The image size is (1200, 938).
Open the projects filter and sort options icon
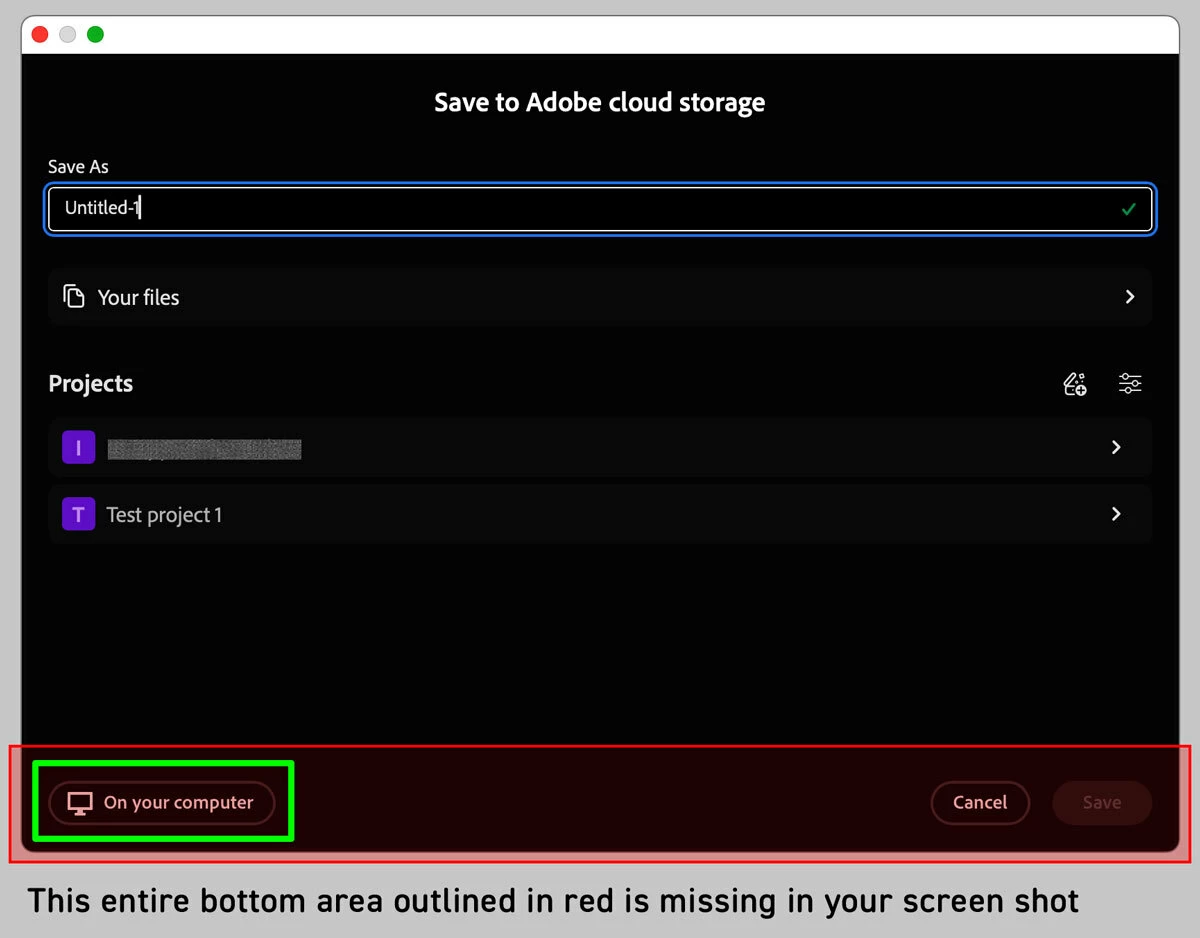(x=1130, y=384)
